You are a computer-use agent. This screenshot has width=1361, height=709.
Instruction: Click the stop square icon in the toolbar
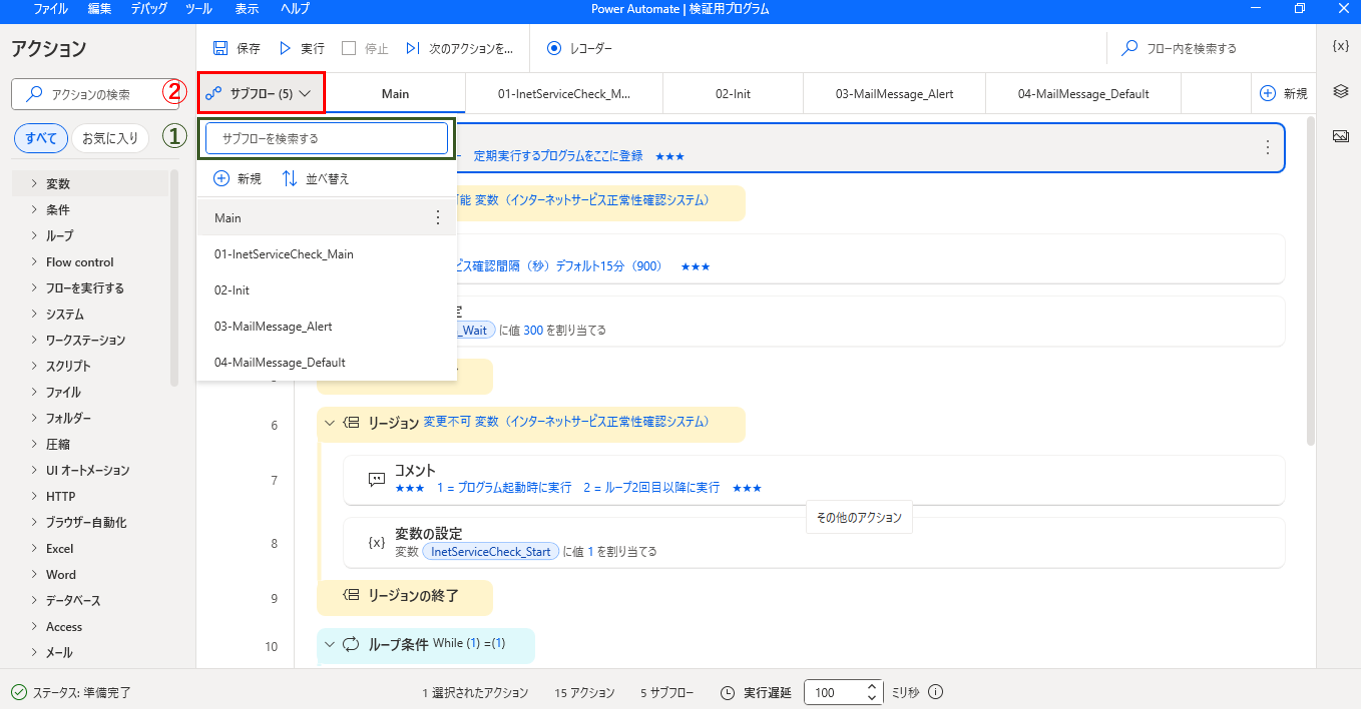[349, 48]
